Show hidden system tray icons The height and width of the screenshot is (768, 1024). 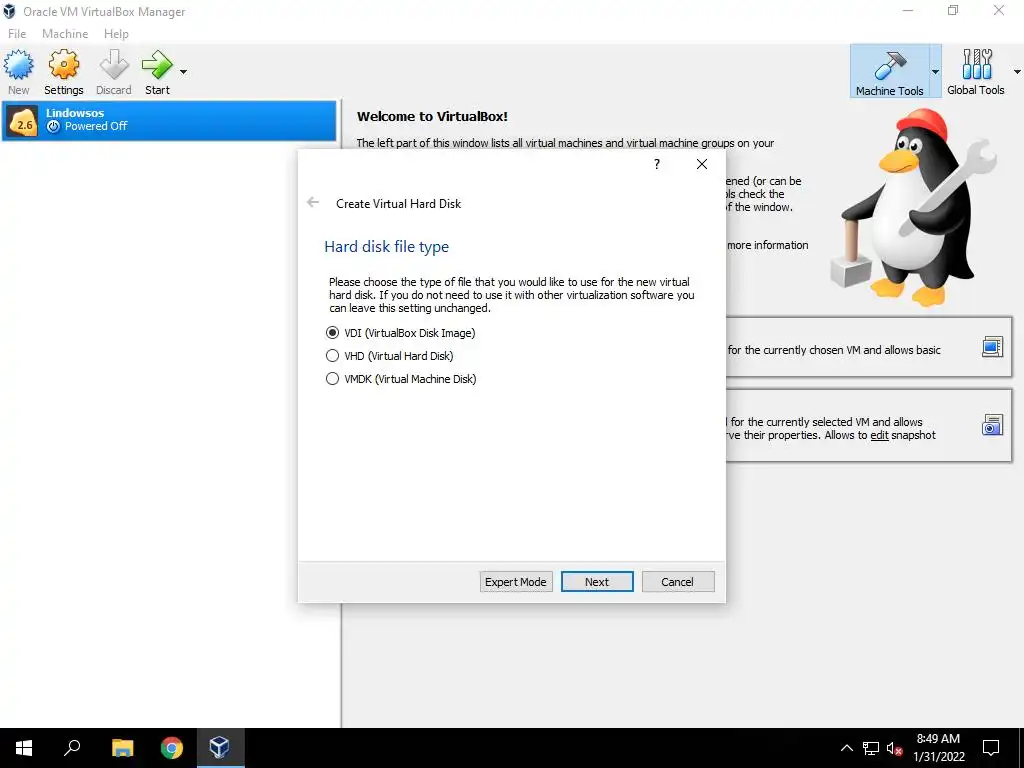click(x=846, y=748)
